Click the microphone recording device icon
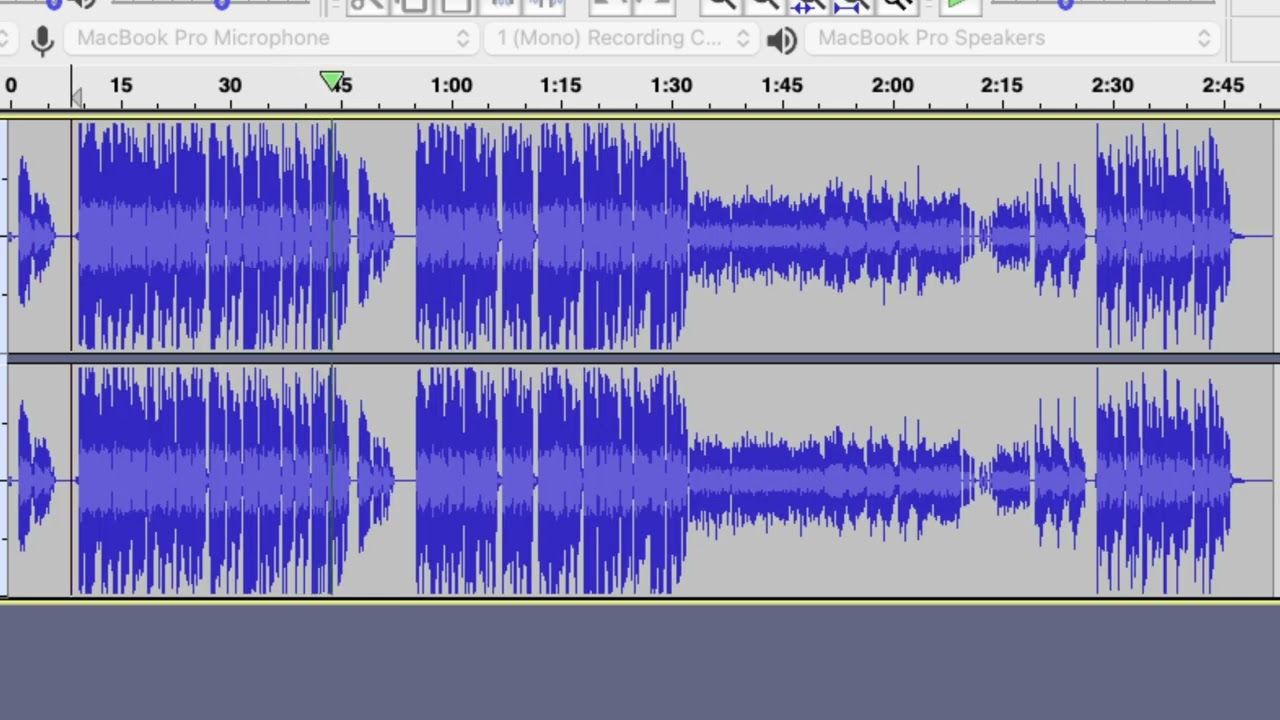 (x=42, y=40)
